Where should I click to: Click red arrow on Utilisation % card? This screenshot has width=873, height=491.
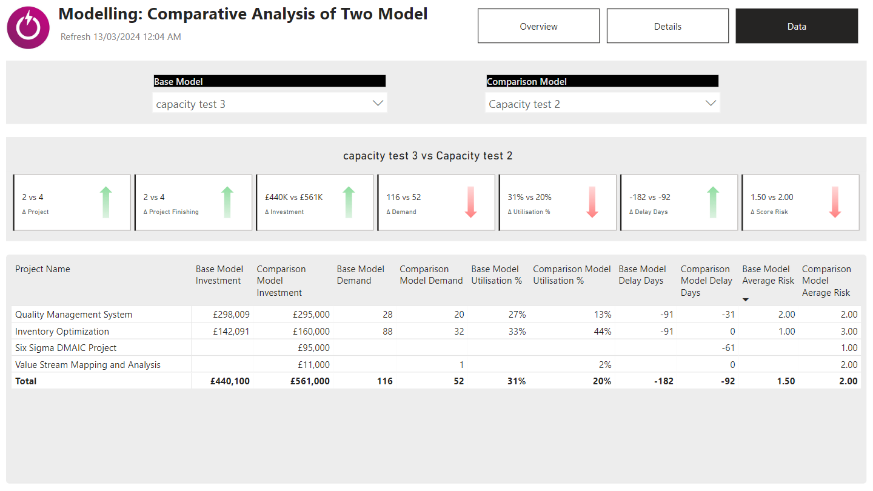(x=592, y=202)
